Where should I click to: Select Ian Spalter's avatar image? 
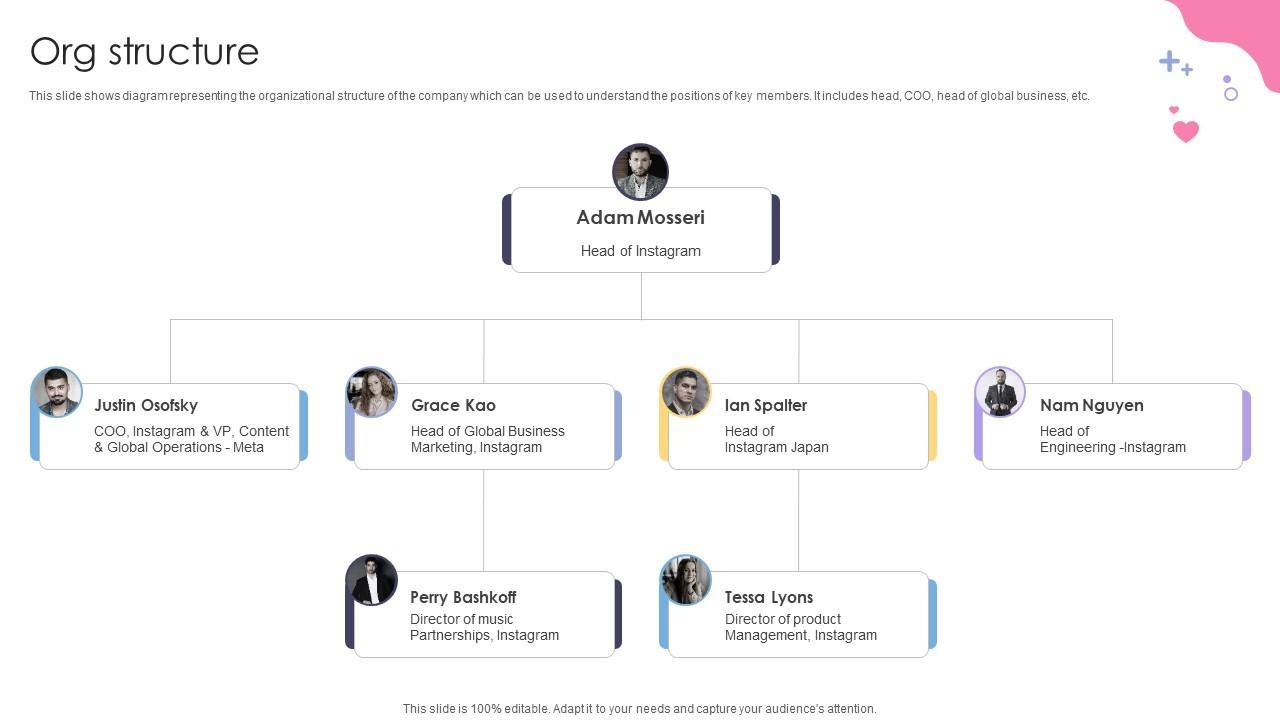686,392
